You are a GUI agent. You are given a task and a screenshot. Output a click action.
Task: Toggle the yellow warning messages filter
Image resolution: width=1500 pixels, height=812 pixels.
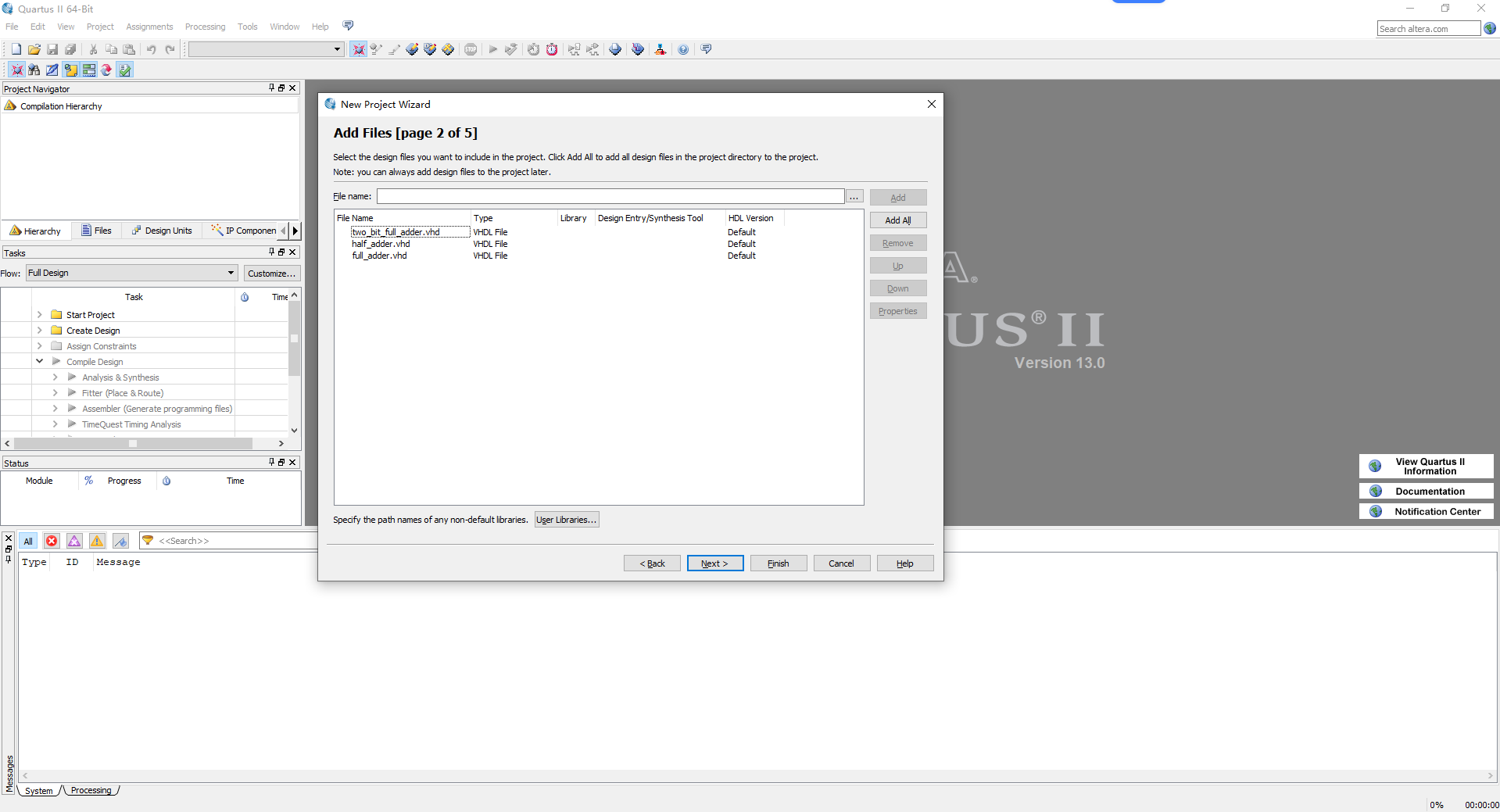tap(97, 541)
